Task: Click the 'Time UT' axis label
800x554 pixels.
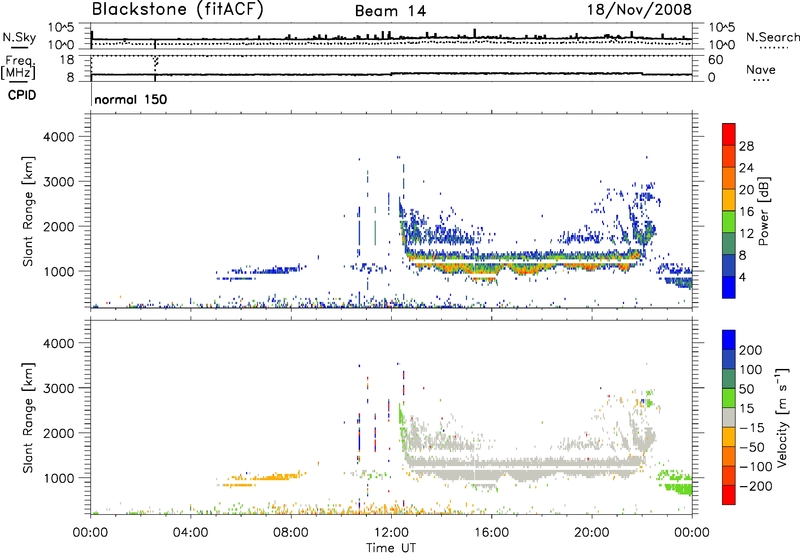Action: point(391,548)
